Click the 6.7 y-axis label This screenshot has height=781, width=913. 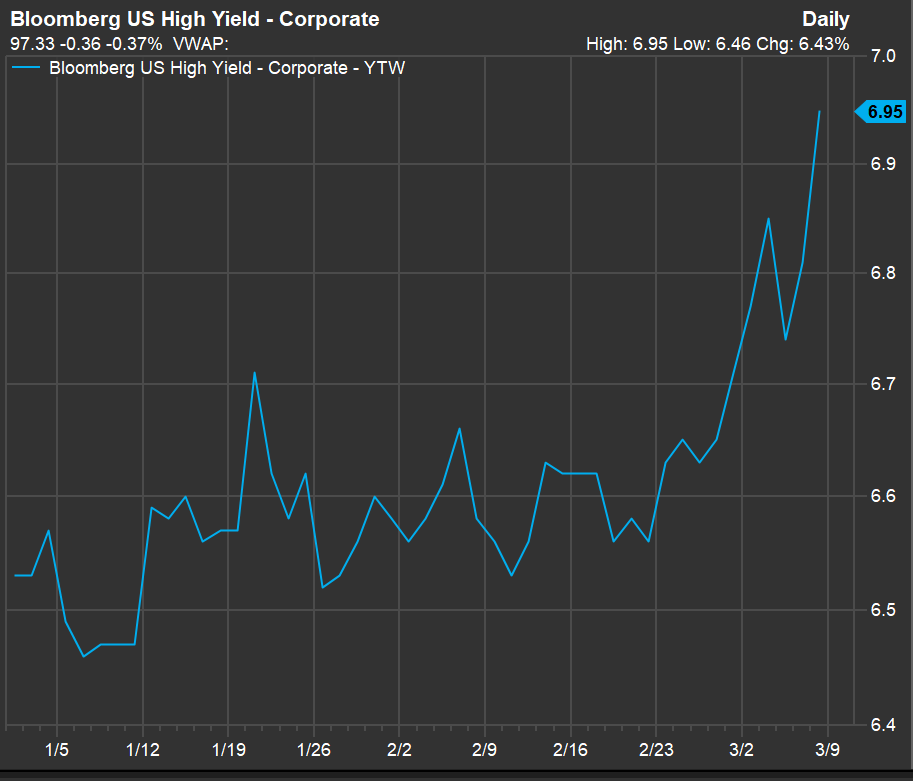tap(883, 384)
